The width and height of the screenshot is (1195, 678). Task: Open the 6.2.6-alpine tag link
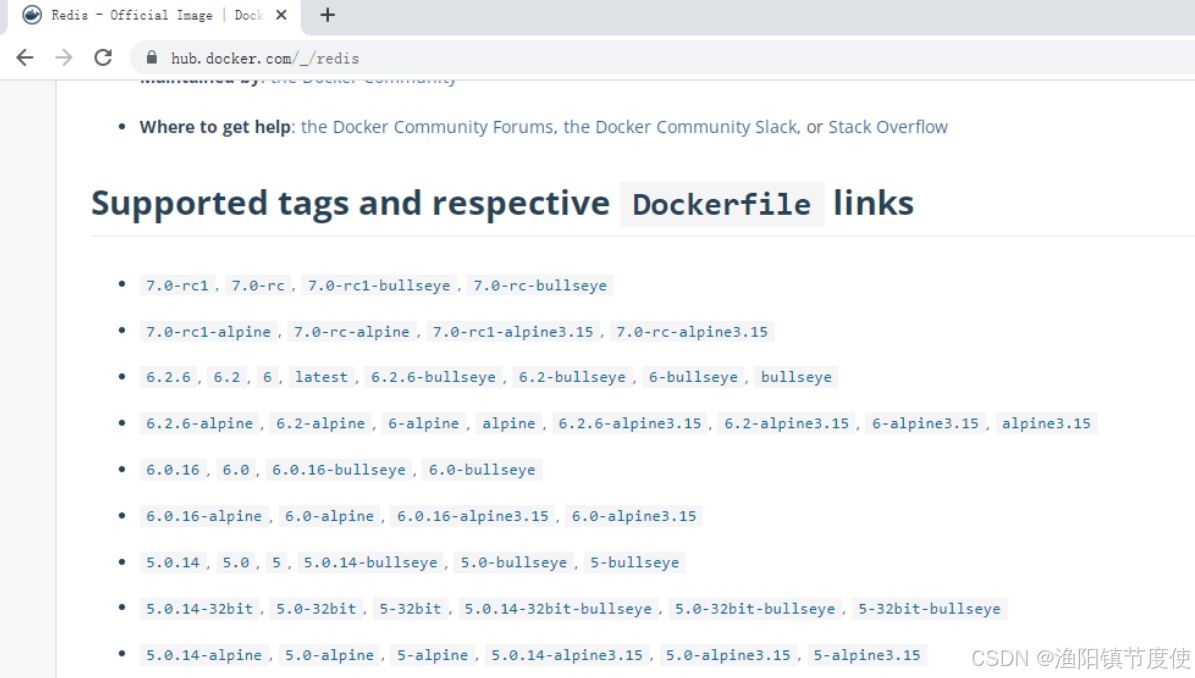point(199,424)
